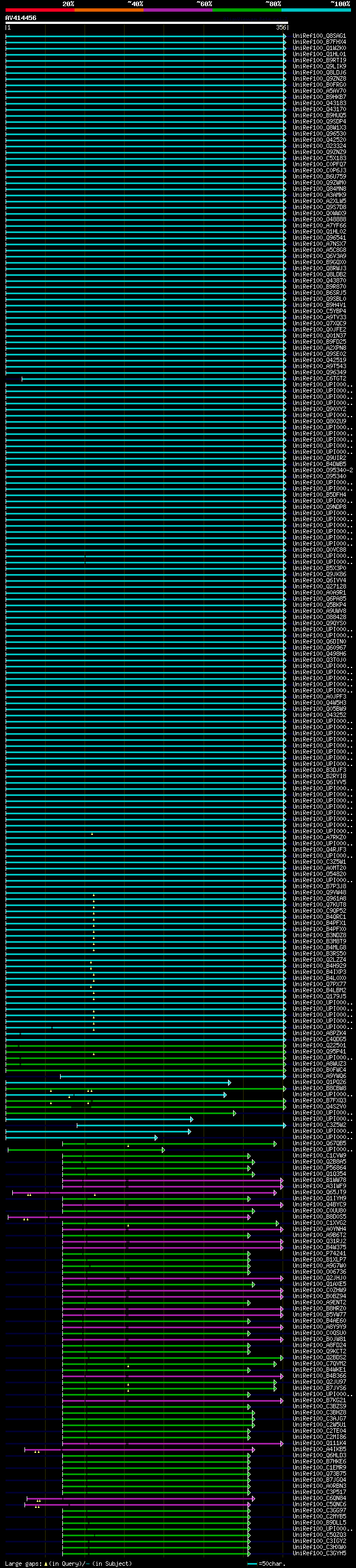Screen dimensions: 356x1568
Task: Open hit UniRef100_Q8SAG1
Action: tap(319, 36)
